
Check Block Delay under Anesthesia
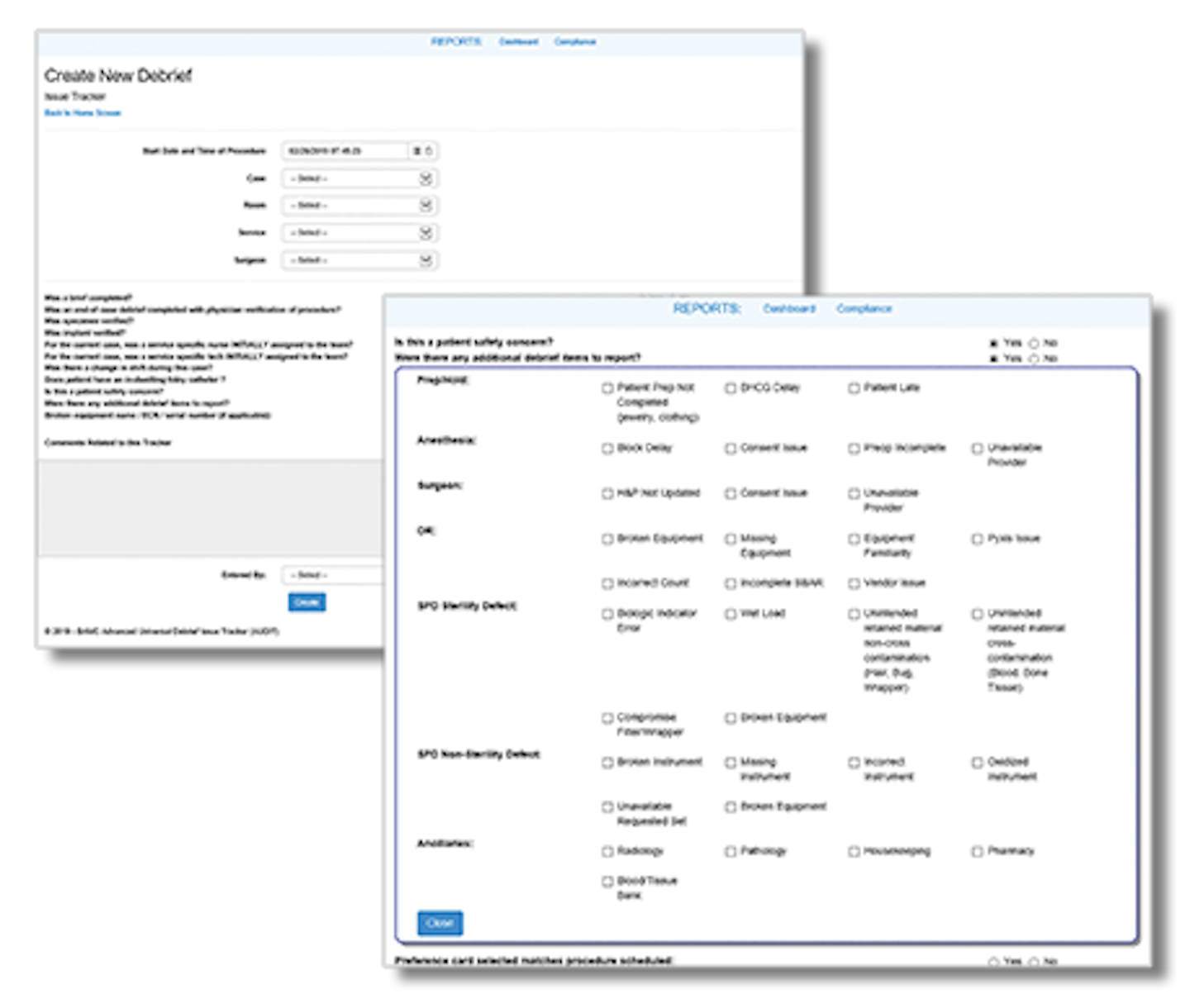607,448
